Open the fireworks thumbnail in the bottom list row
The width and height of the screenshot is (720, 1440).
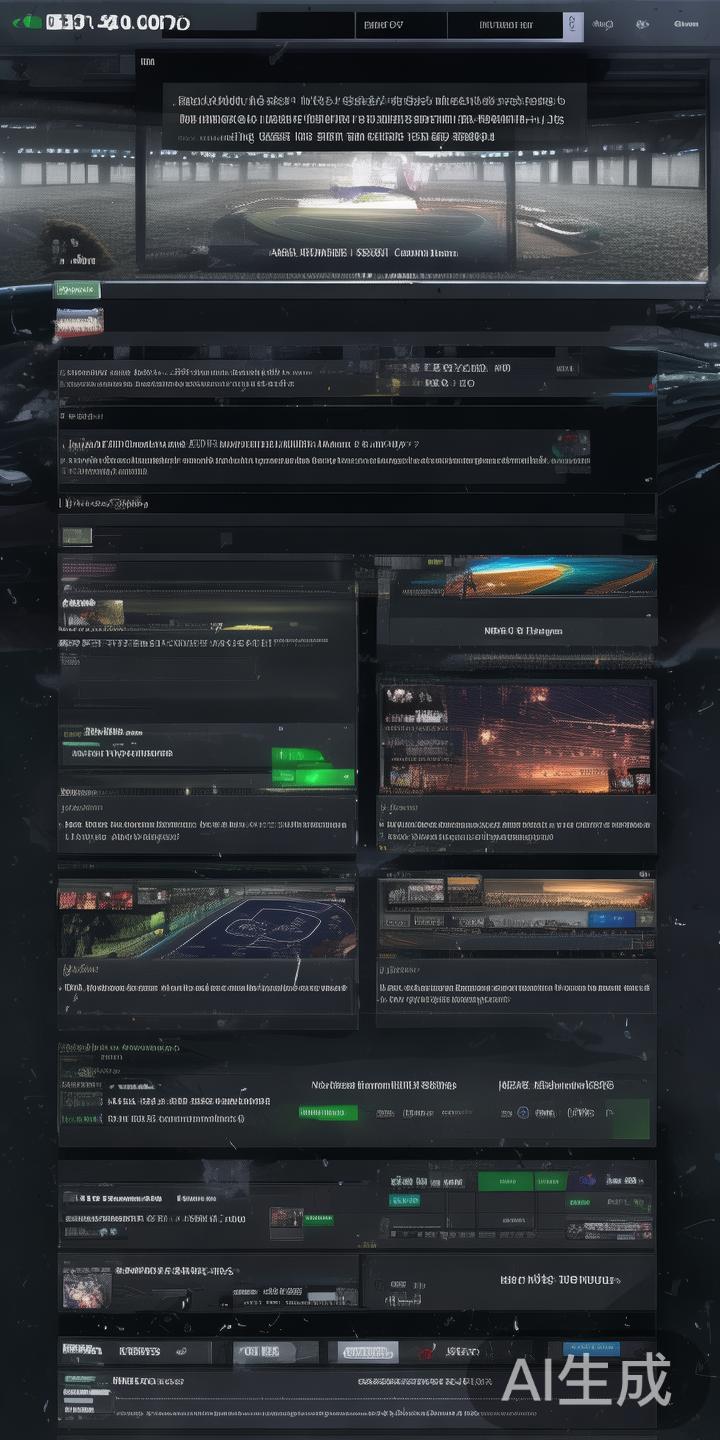pos(87,1287)
